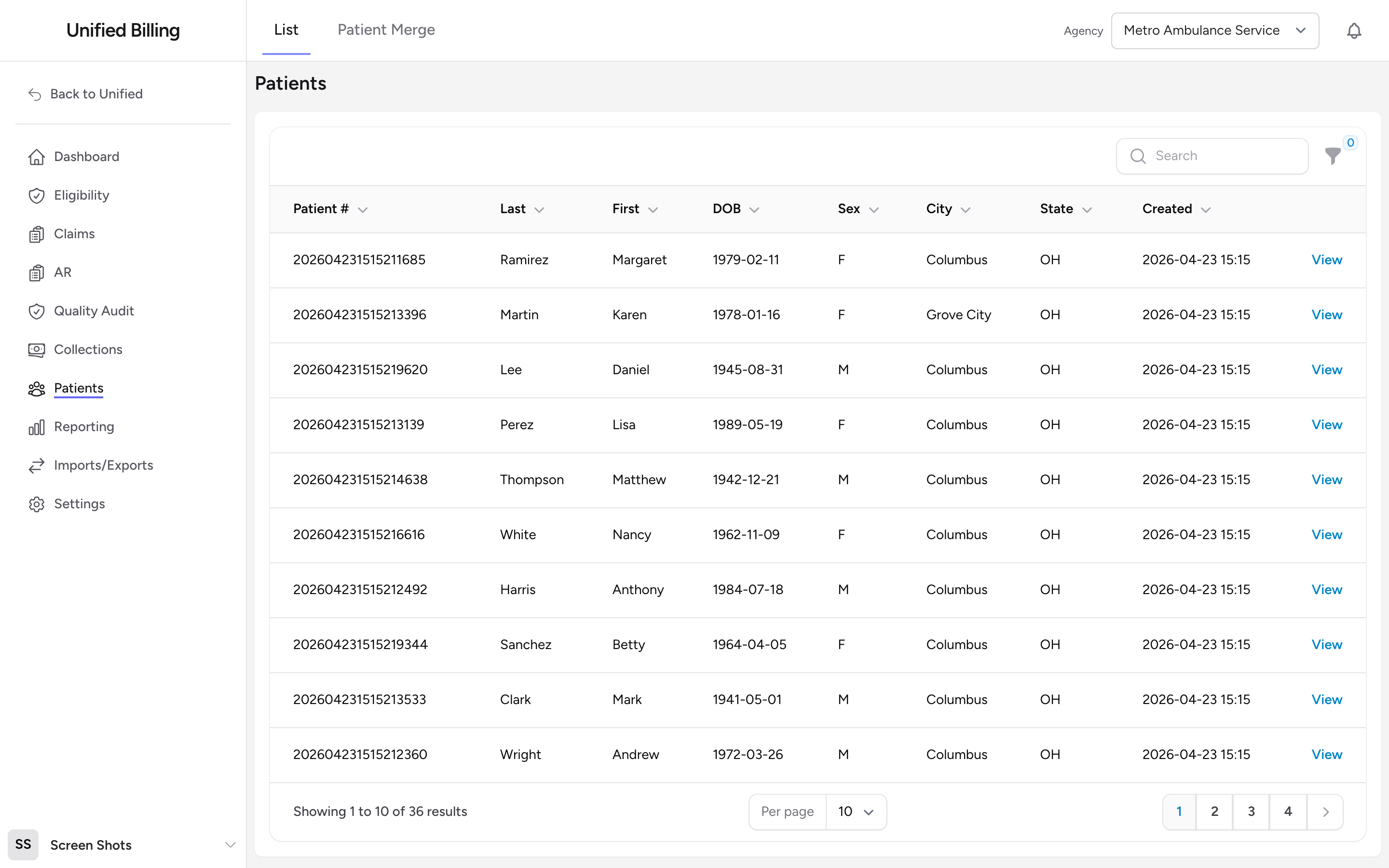View patient Clark Mark
Screen dimensions: 1389x868
tap(1326, 700)
